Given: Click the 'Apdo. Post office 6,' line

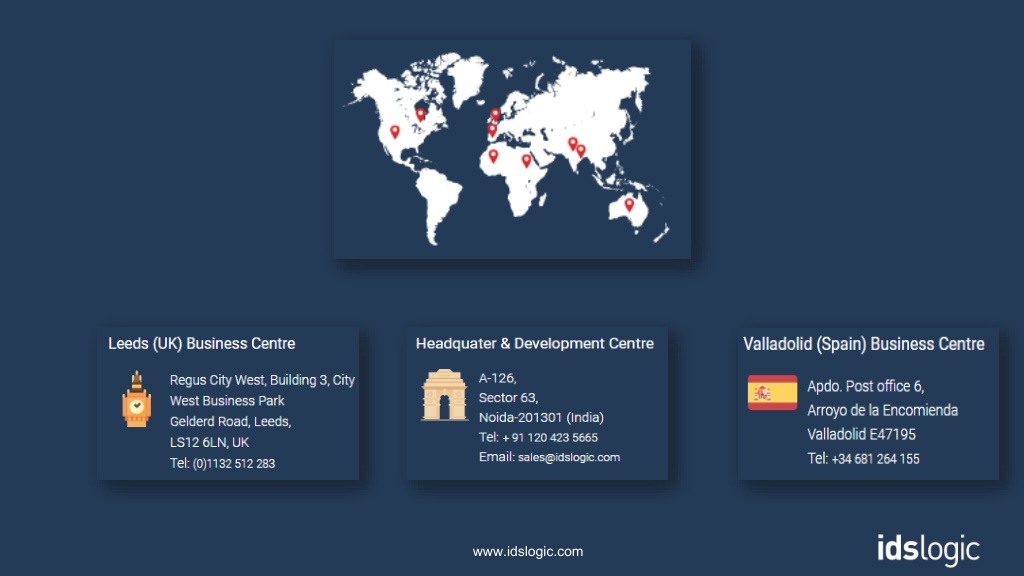Looking at the screenshot, I should pos(866,387).
